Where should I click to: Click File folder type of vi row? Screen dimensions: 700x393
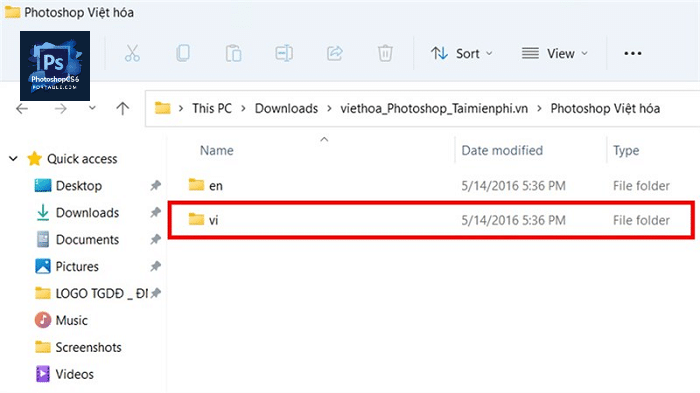(x=641, y=220)
